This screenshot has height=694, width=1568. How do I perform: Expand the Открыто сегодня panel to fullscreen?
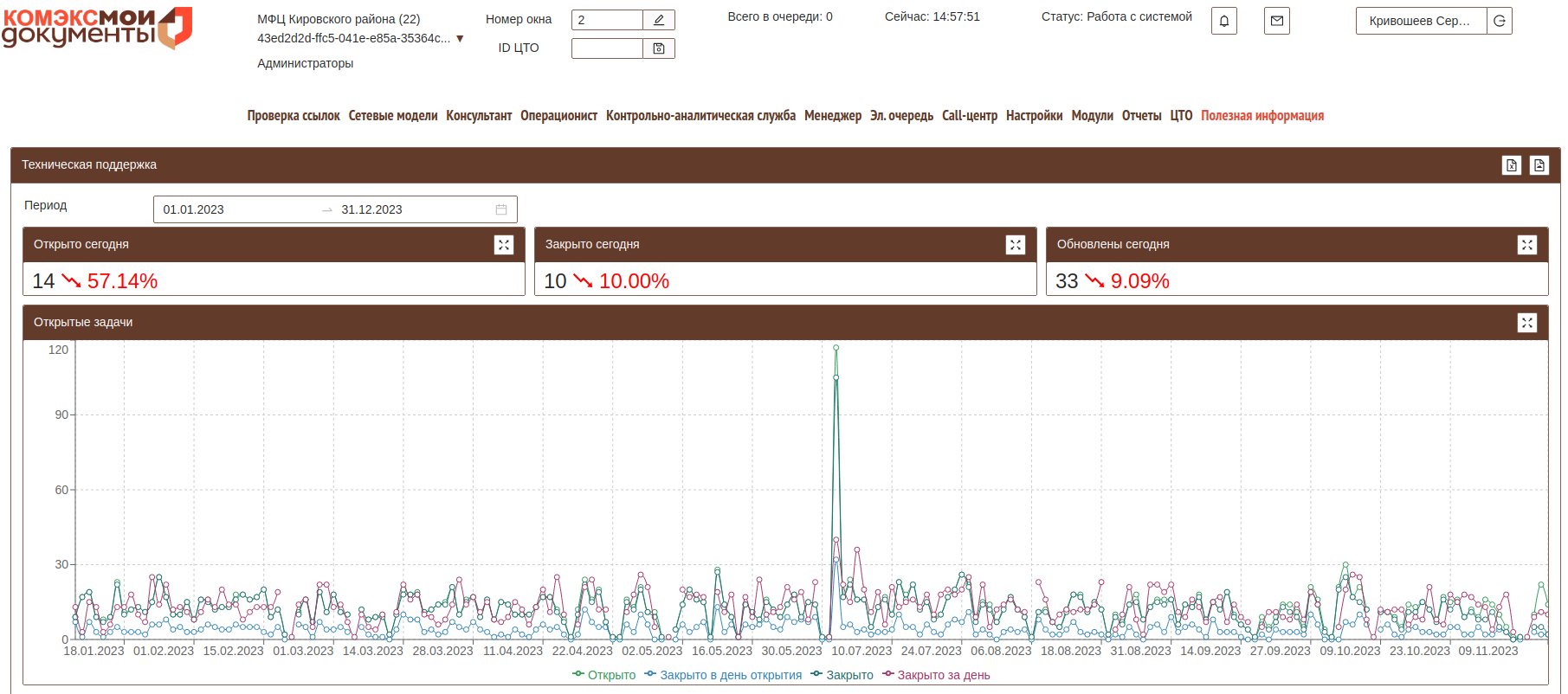[503, 245]
